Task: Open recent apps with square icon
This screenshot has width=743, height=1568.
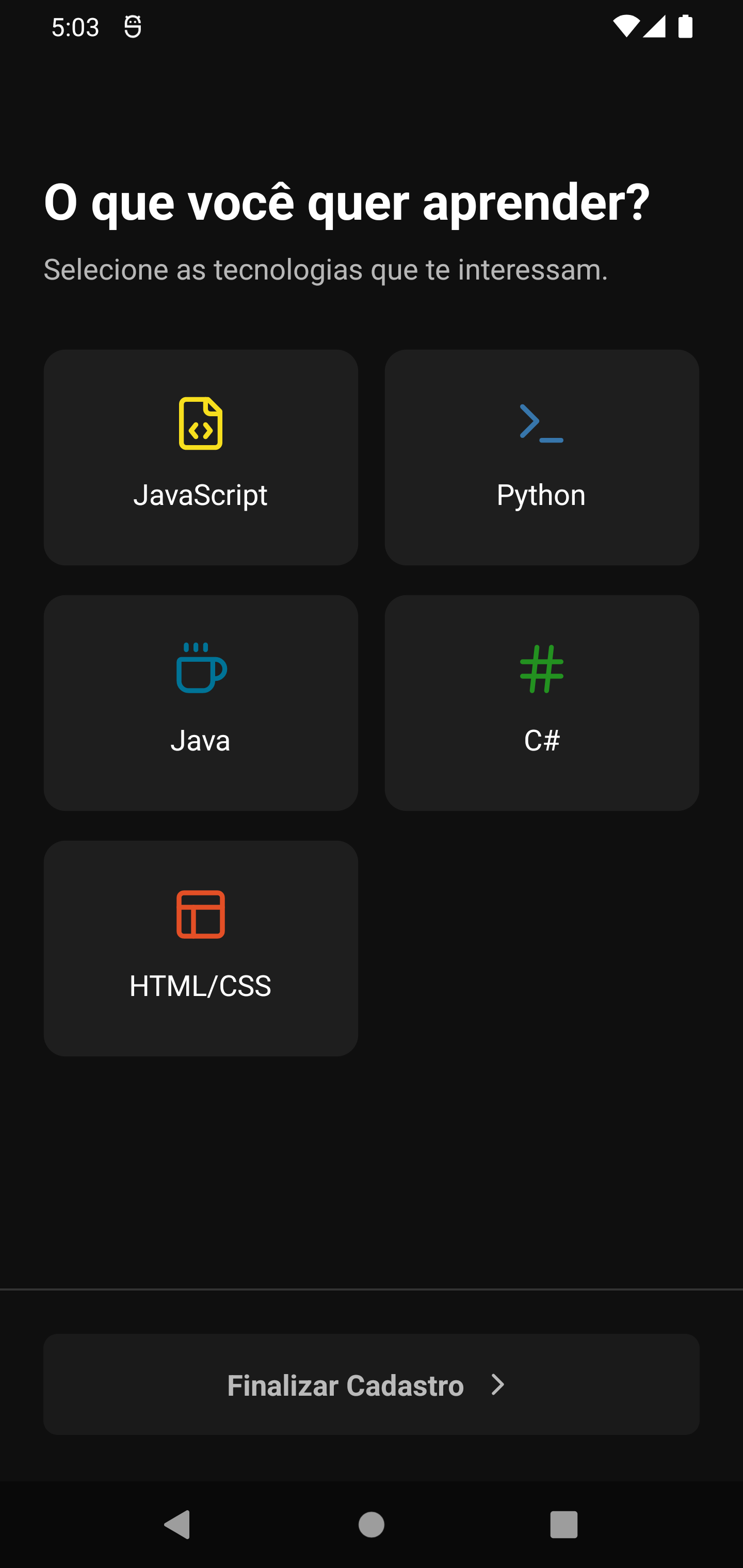Action: click(x=563, y=1525)
